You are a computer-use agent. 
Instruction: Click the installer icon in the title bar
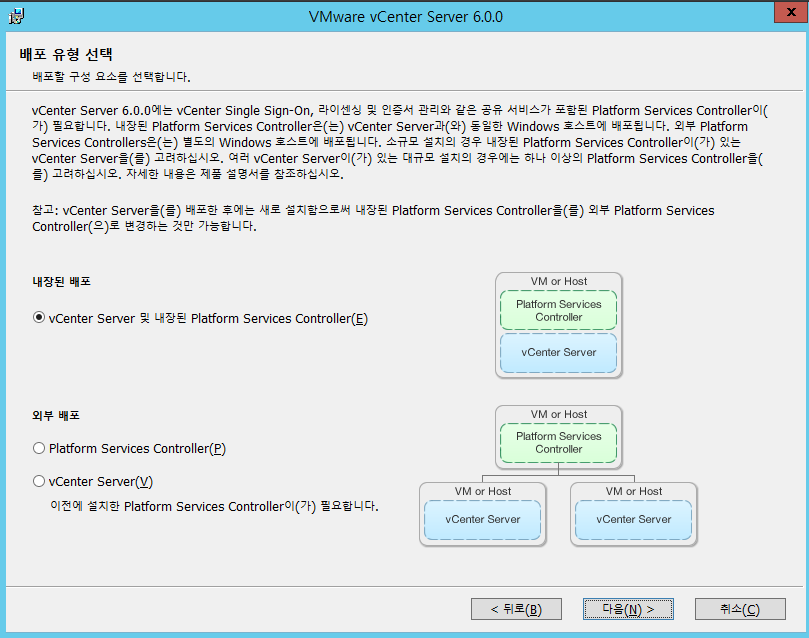point(17,16)
